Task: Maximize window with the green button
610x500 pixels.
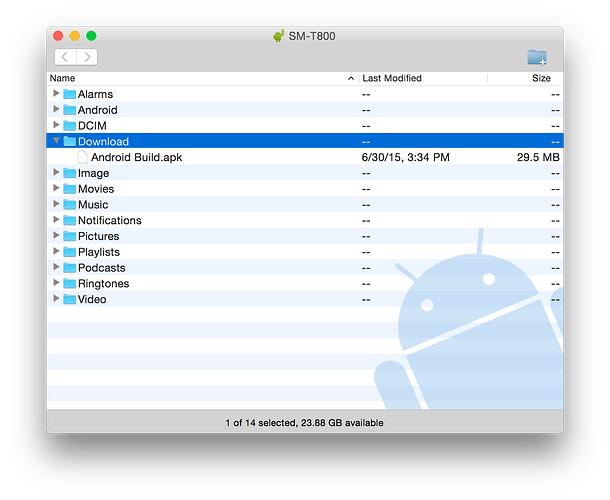Action: (91, 36)
